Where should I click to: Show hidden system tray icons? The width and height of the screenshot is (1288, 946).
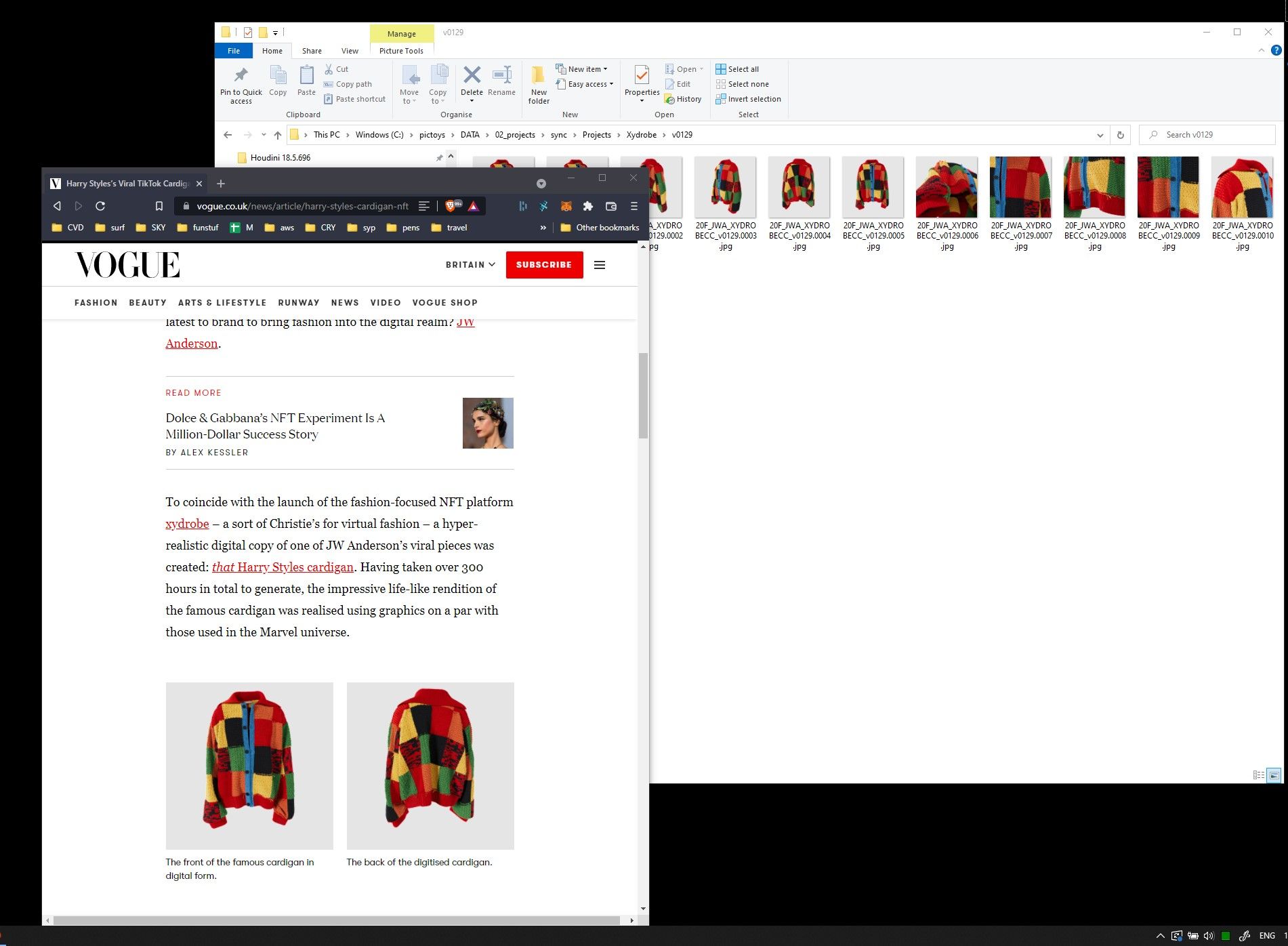click(1160, 936)
